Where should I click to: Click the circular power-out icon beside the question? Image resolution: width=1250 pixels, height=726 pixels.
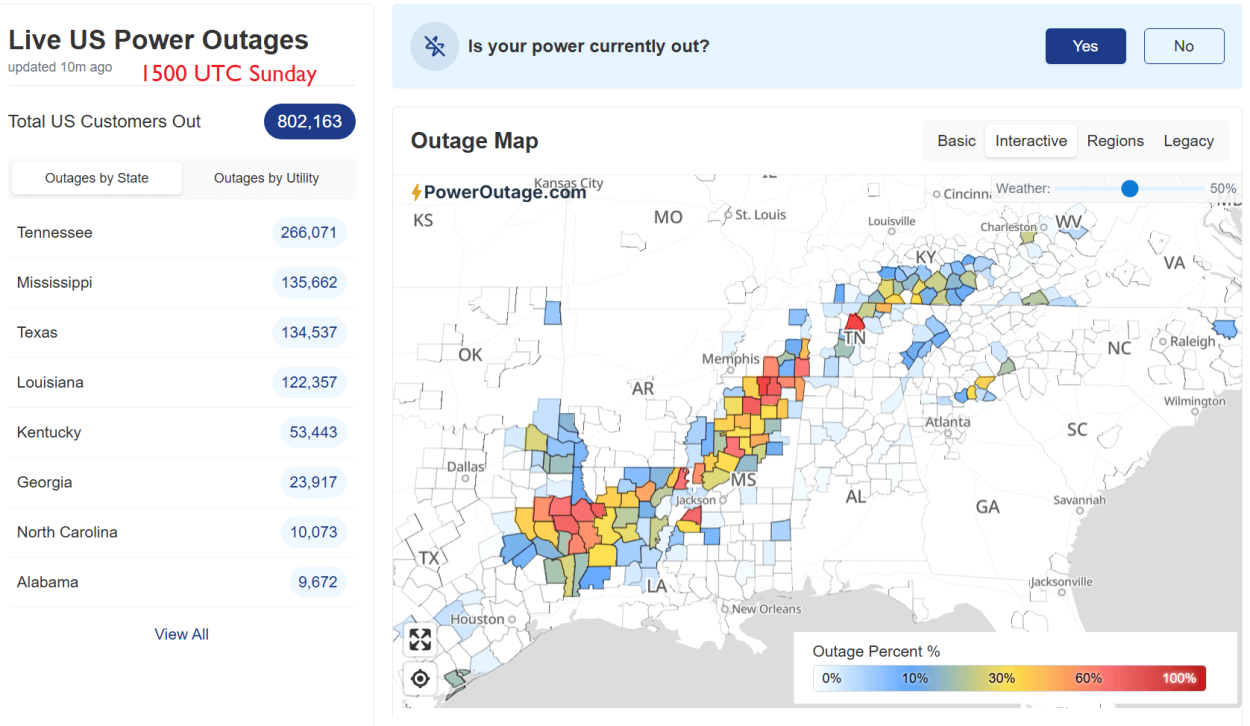tap(434, 46)
